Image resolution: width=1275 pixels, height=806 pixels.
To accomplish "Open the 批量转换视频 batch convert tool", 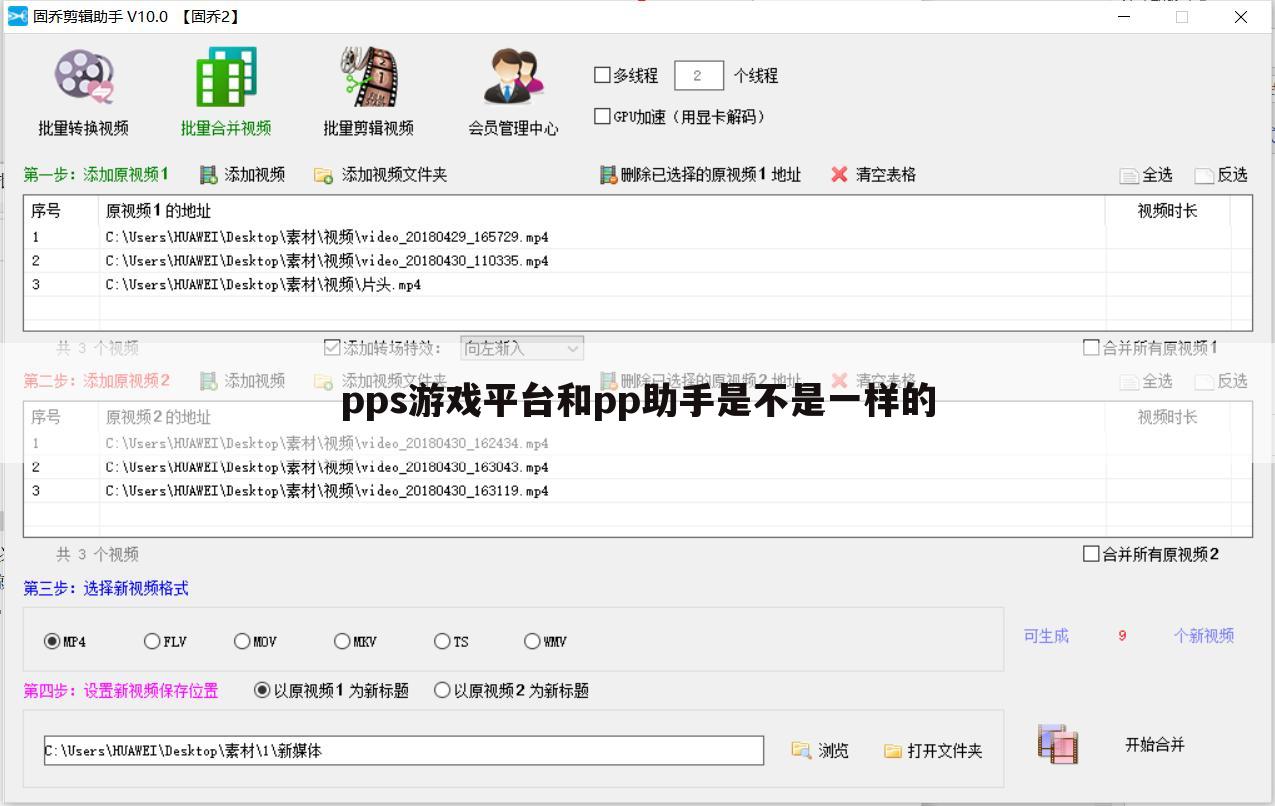I will click(x=84, y=90).
